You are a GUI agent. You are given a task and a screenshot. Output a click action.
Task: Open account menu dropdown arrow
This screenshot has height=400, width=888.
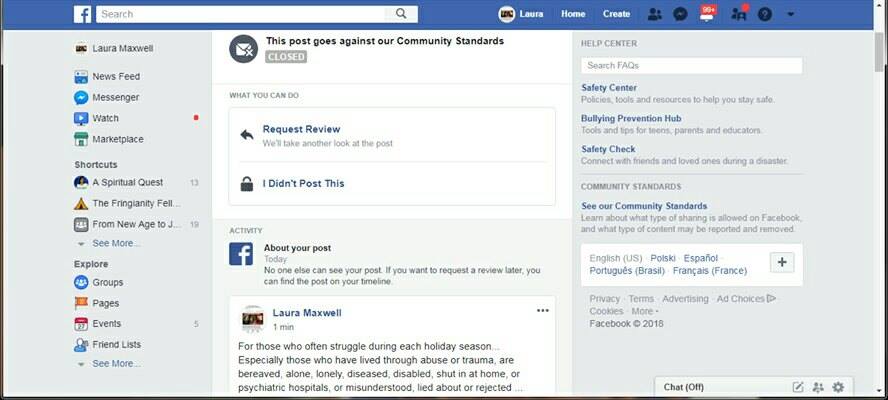pos(791,14)
